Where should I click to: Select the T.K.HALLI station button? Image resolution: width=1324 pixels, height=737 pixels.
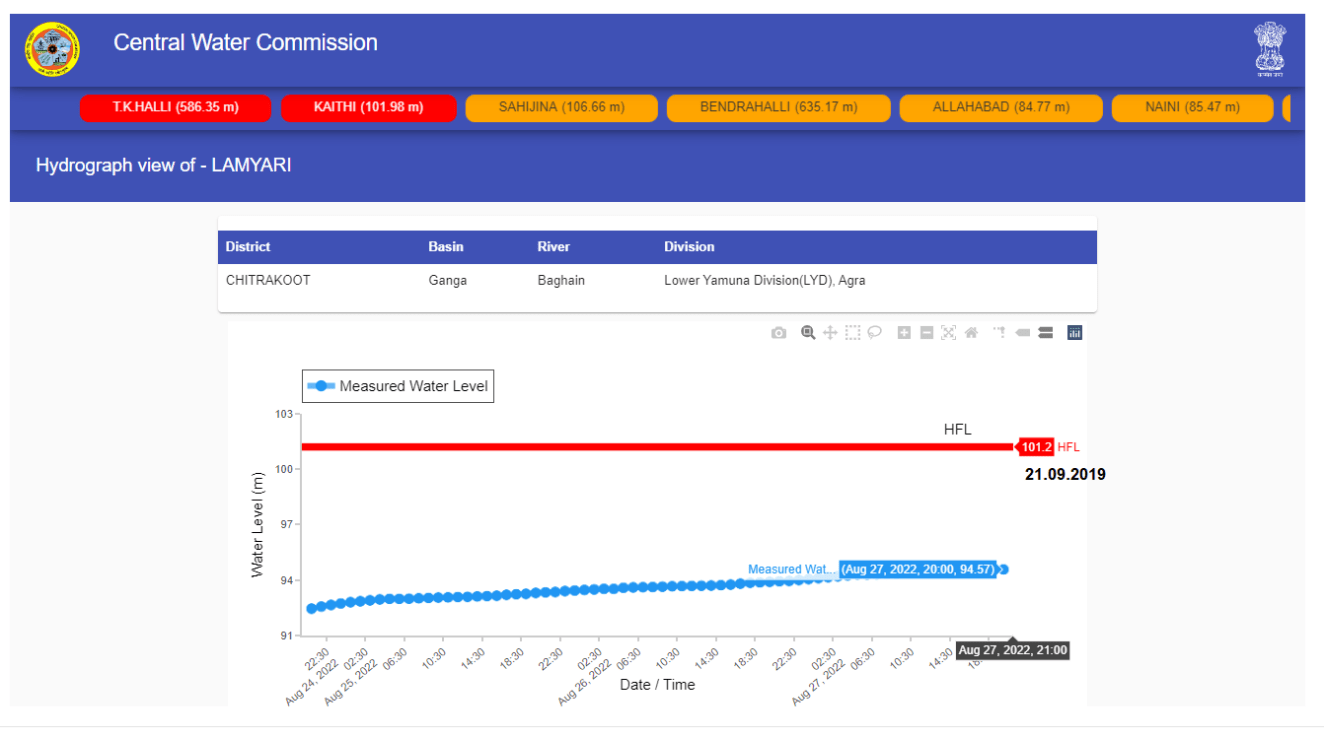pos(175,107)
